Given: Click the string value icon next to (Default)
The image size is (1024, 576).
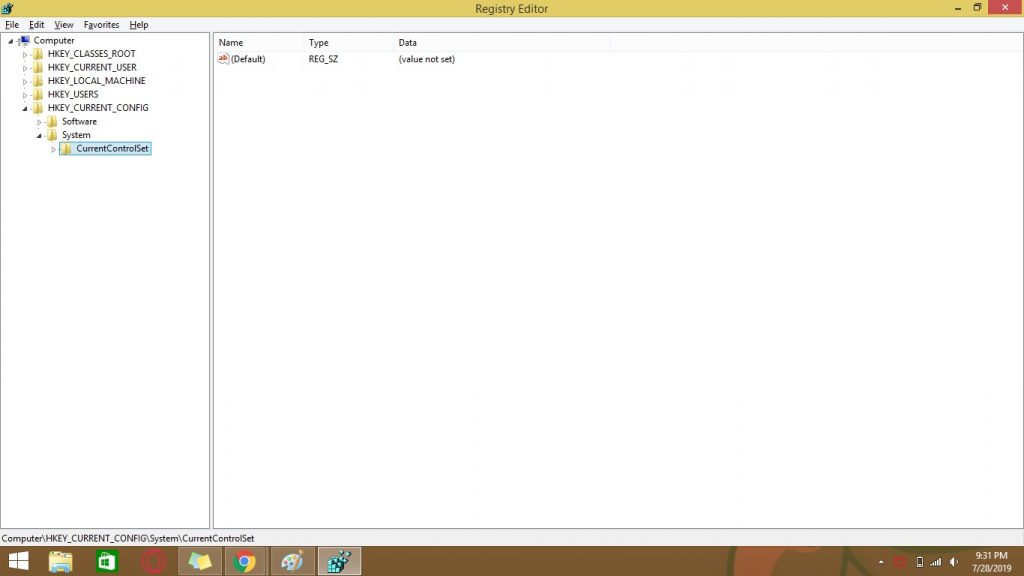Looking at the screenshot, I should pos(223,59).
